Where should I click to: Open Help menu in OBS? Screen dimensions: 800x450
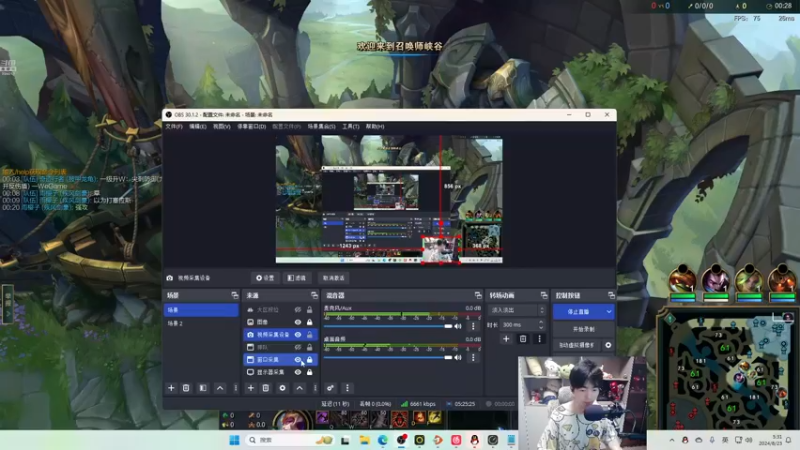click(x=375, y=127)
